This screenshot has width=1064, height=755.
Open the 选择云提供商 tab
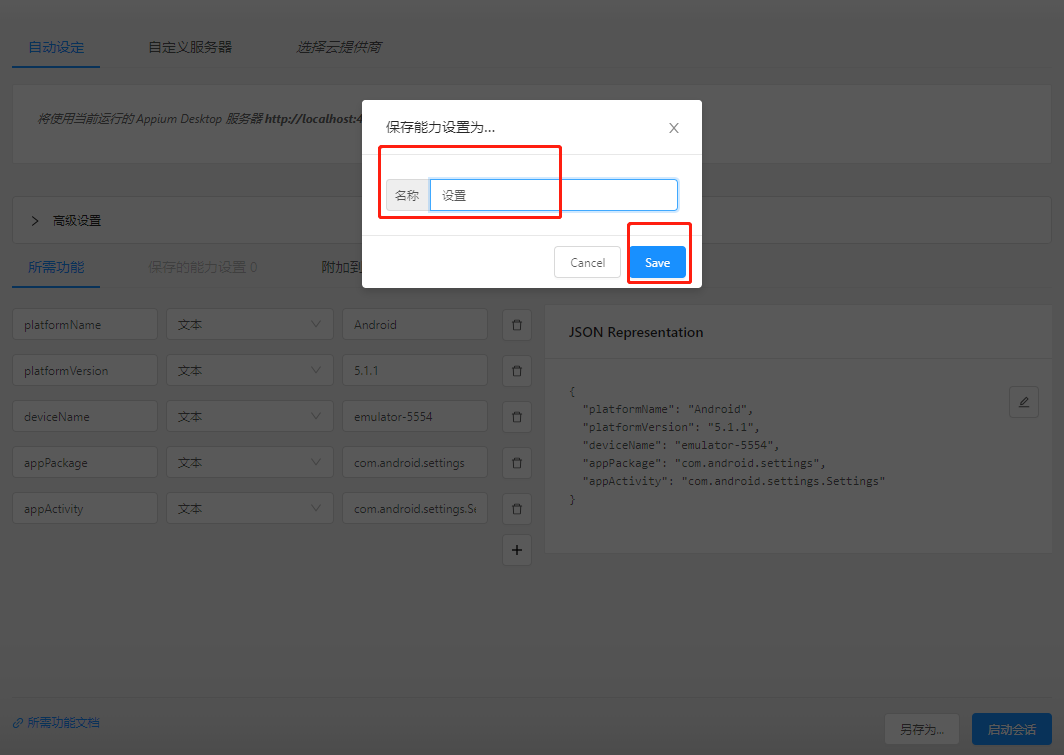[339, 47]
